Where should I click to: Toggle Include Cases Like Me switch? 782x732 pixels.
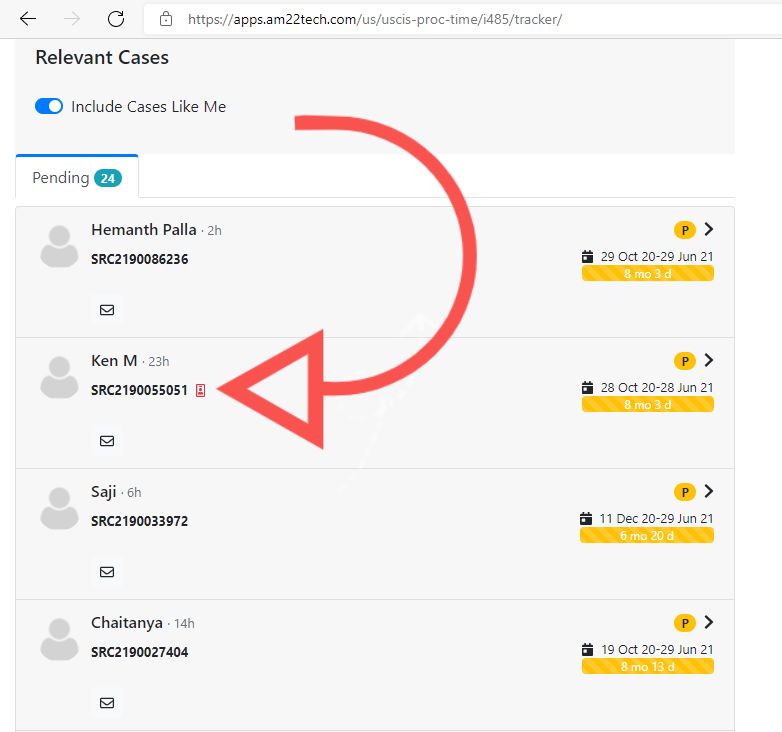tap(49, 106)
